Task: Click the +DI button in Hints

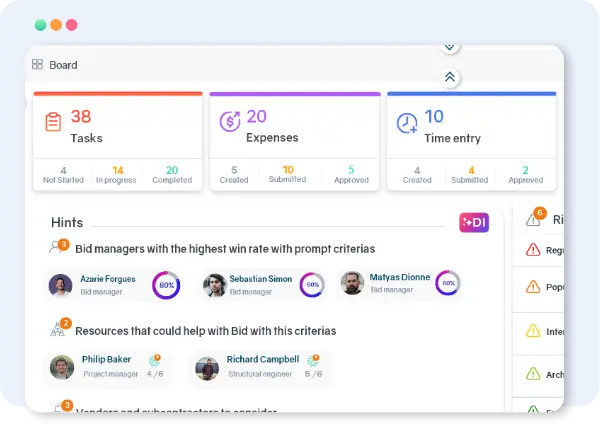Action: pos(473,222)
